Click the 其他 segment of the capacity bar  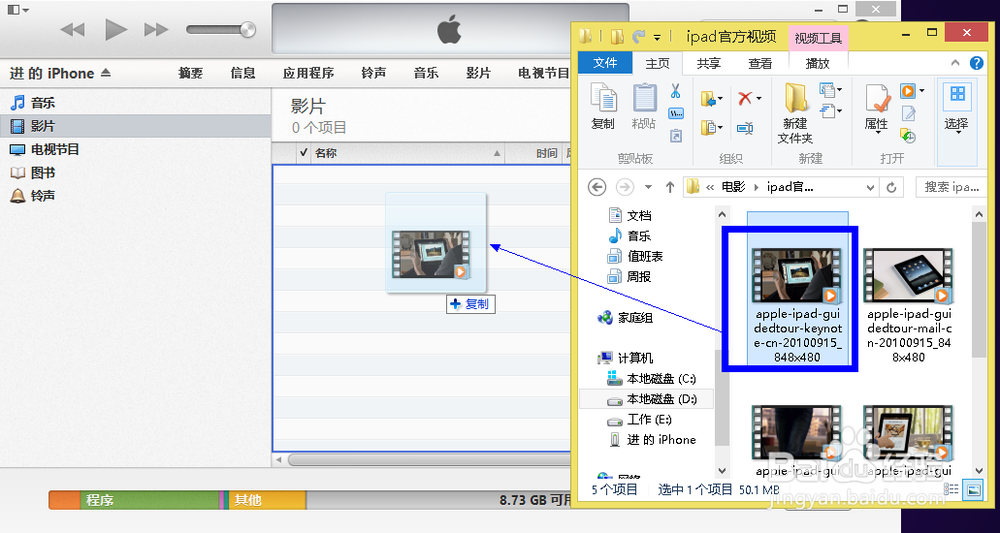click(x=266, y=500)
